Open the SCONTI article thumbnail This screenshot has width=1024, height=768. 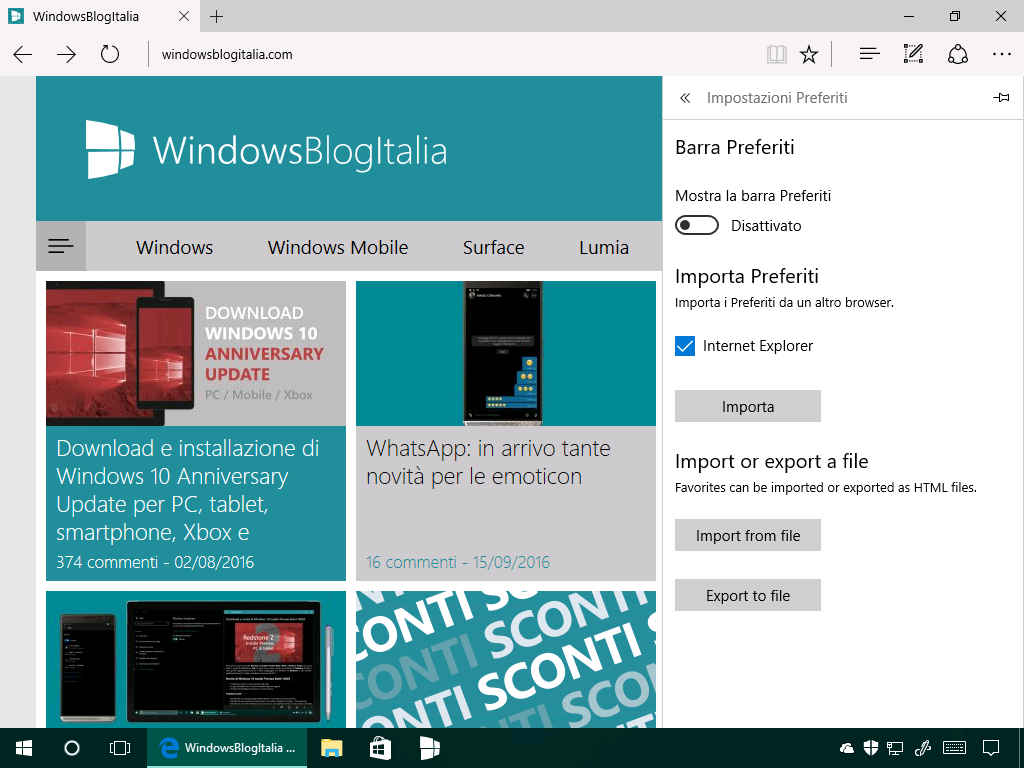click(505, 660)
